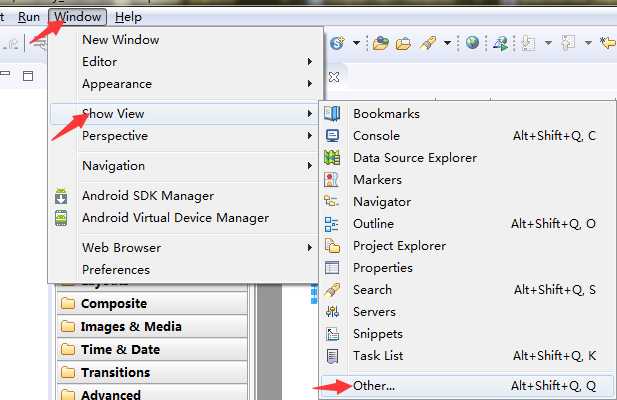Expand the Editor submenu
Image resolution: width=617 pixels, height=400 pixels.
pos(185,62)
